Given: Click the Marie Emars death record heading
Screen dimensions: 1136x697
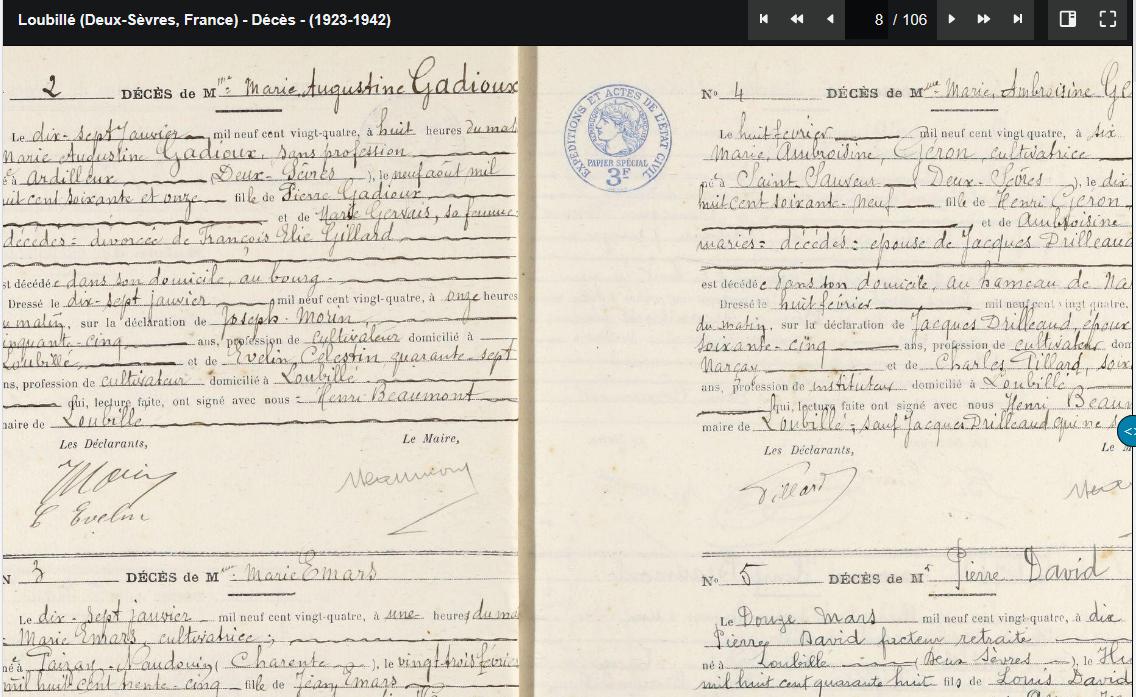Looking at the screenshot, I should point(250,575).
